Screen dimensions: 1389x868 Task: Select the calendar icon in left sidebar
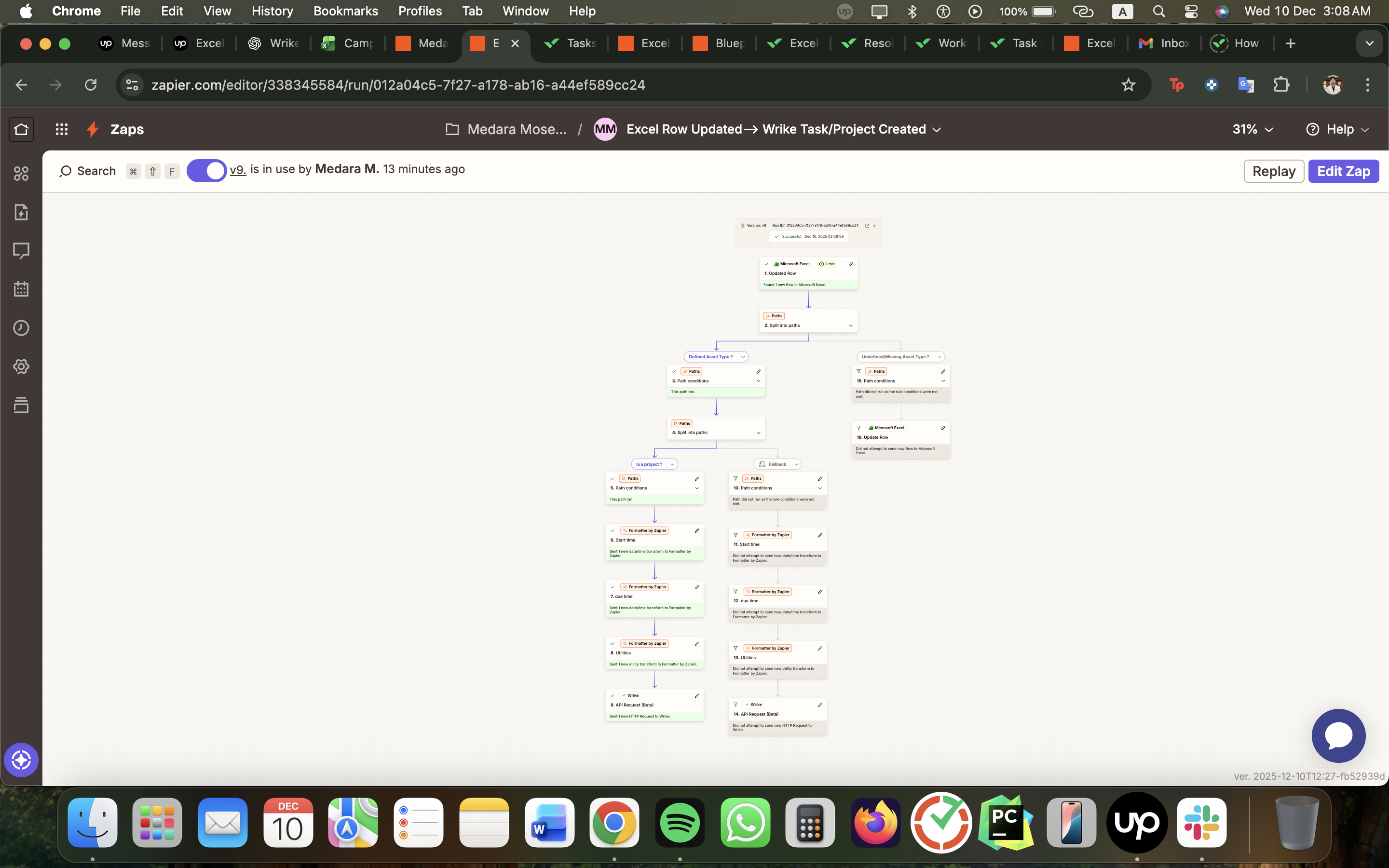[x=21, y=289]
